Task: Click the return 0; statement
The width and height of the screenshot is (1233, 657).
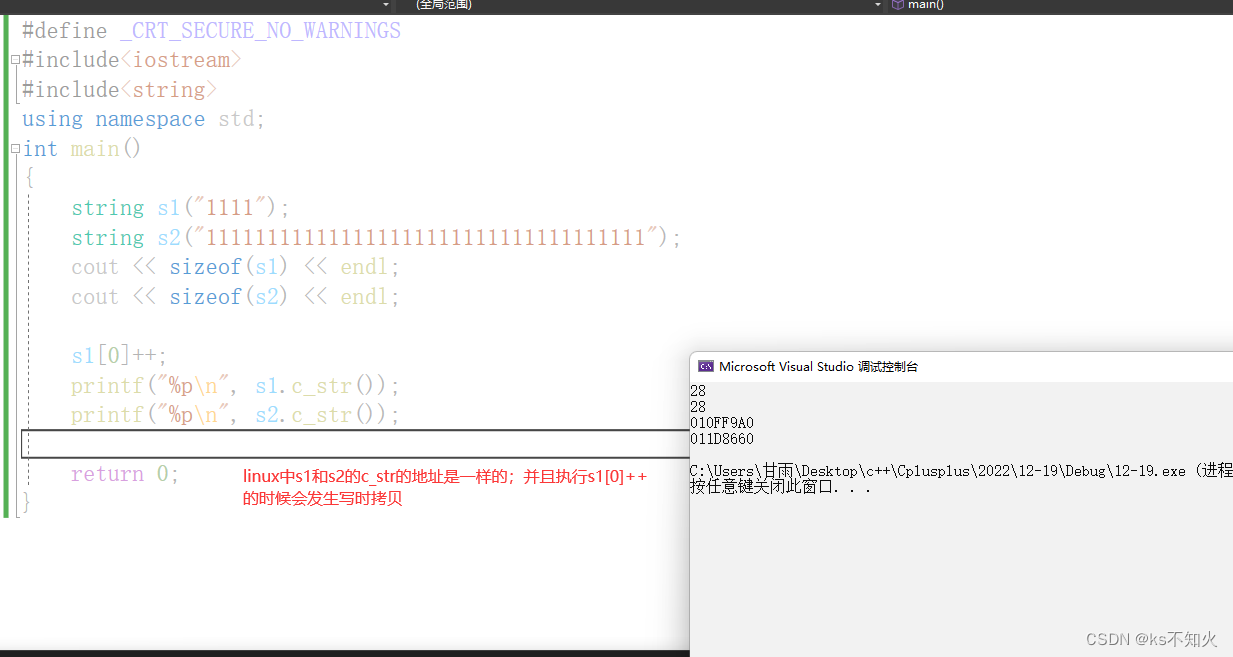Action: (x=125, y=474)
